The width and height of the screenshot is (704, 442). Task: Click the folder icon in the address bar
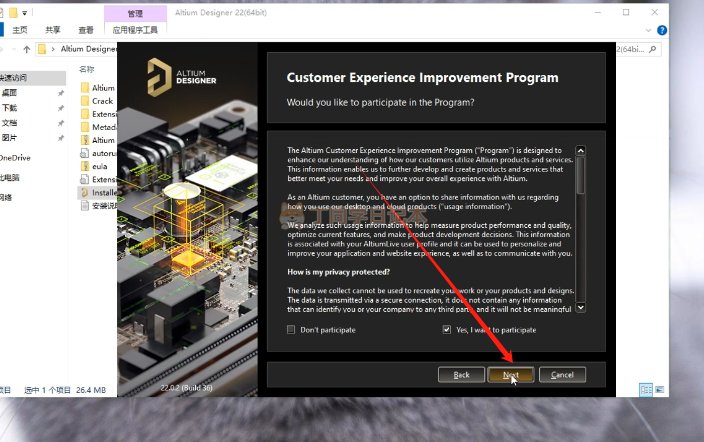point(42,49)
